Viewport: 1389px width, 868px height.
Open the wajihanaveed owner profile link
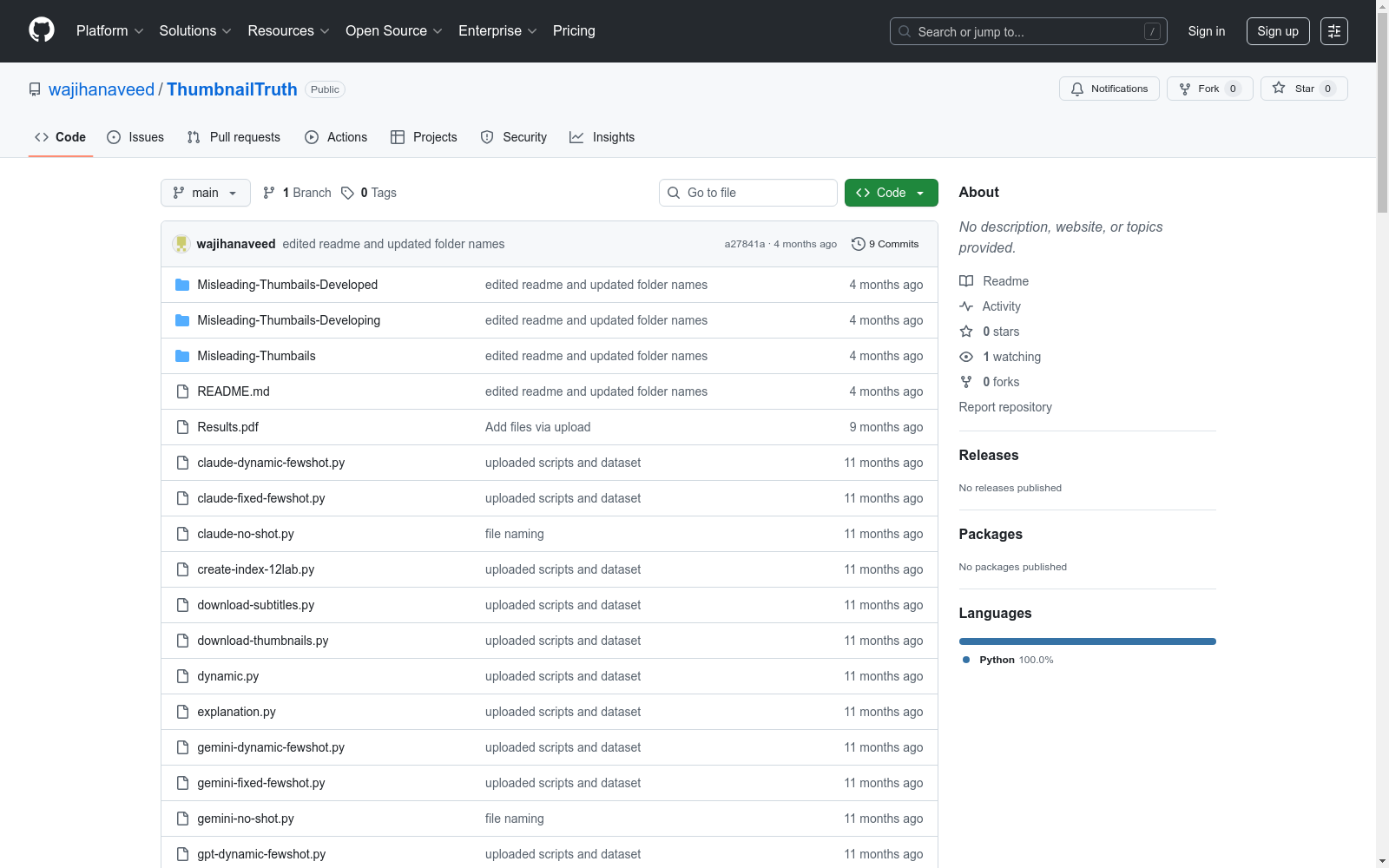coord(102,89)
